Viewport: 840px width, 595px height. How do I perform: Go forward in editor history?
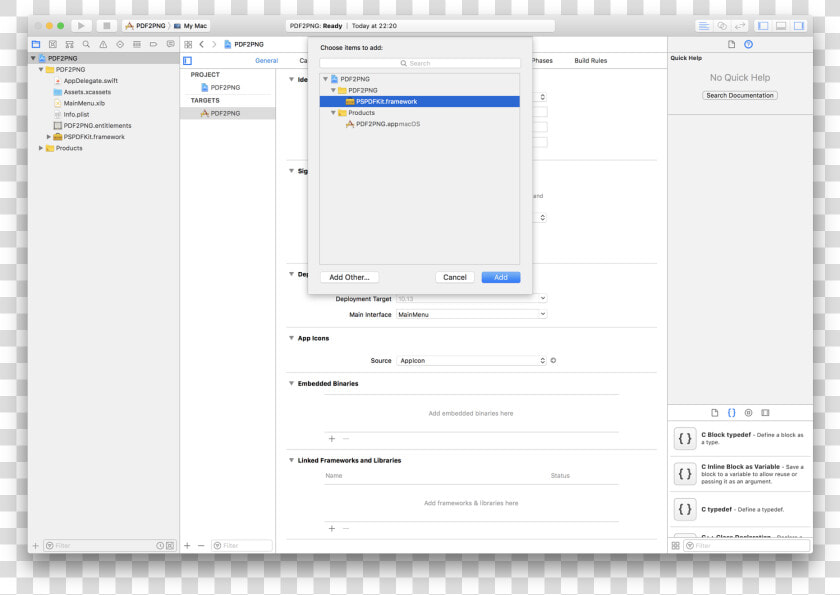point(214,44)
